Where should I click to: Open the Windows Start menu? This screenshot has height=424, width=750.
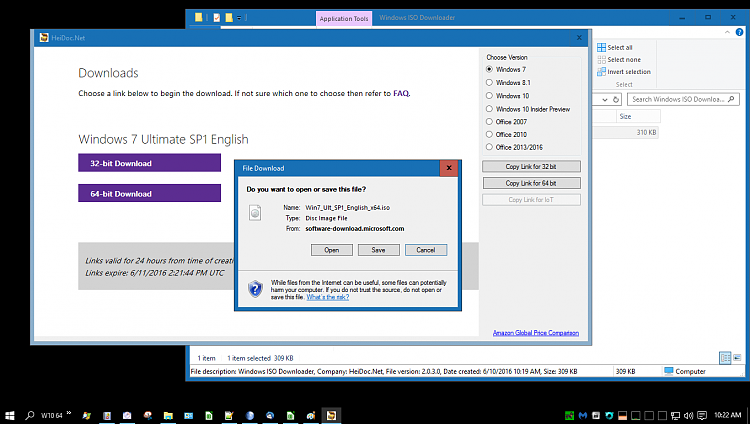[x=10, y=415]
